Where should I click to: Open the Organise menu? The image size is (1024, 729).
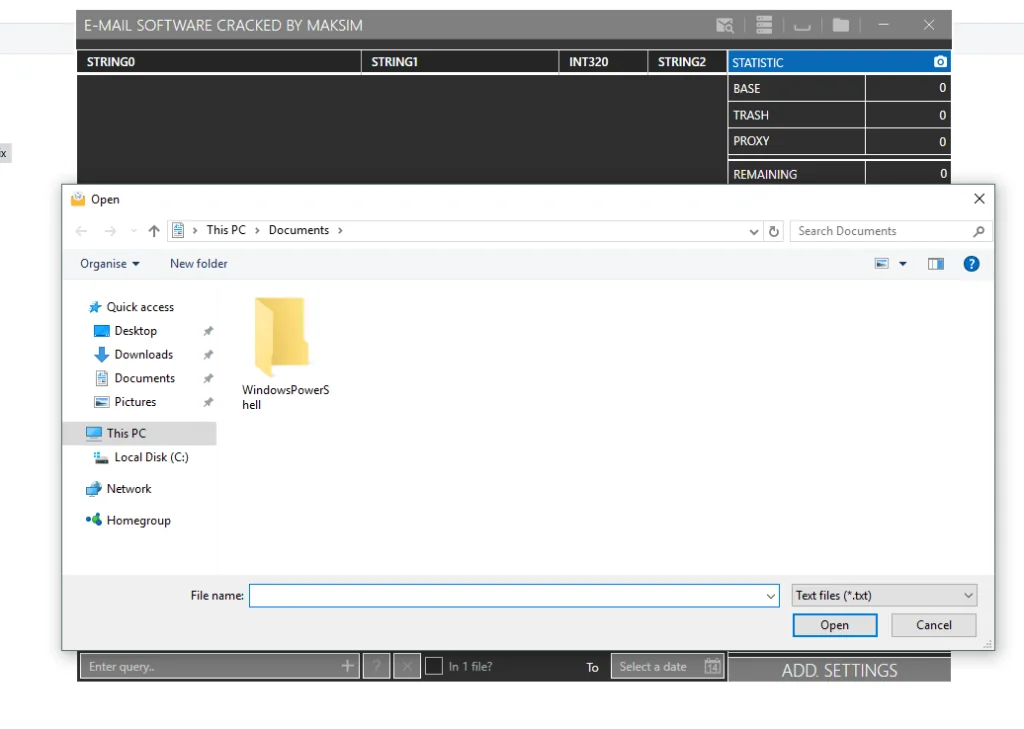pyautogui.click(x=110, y=264)
